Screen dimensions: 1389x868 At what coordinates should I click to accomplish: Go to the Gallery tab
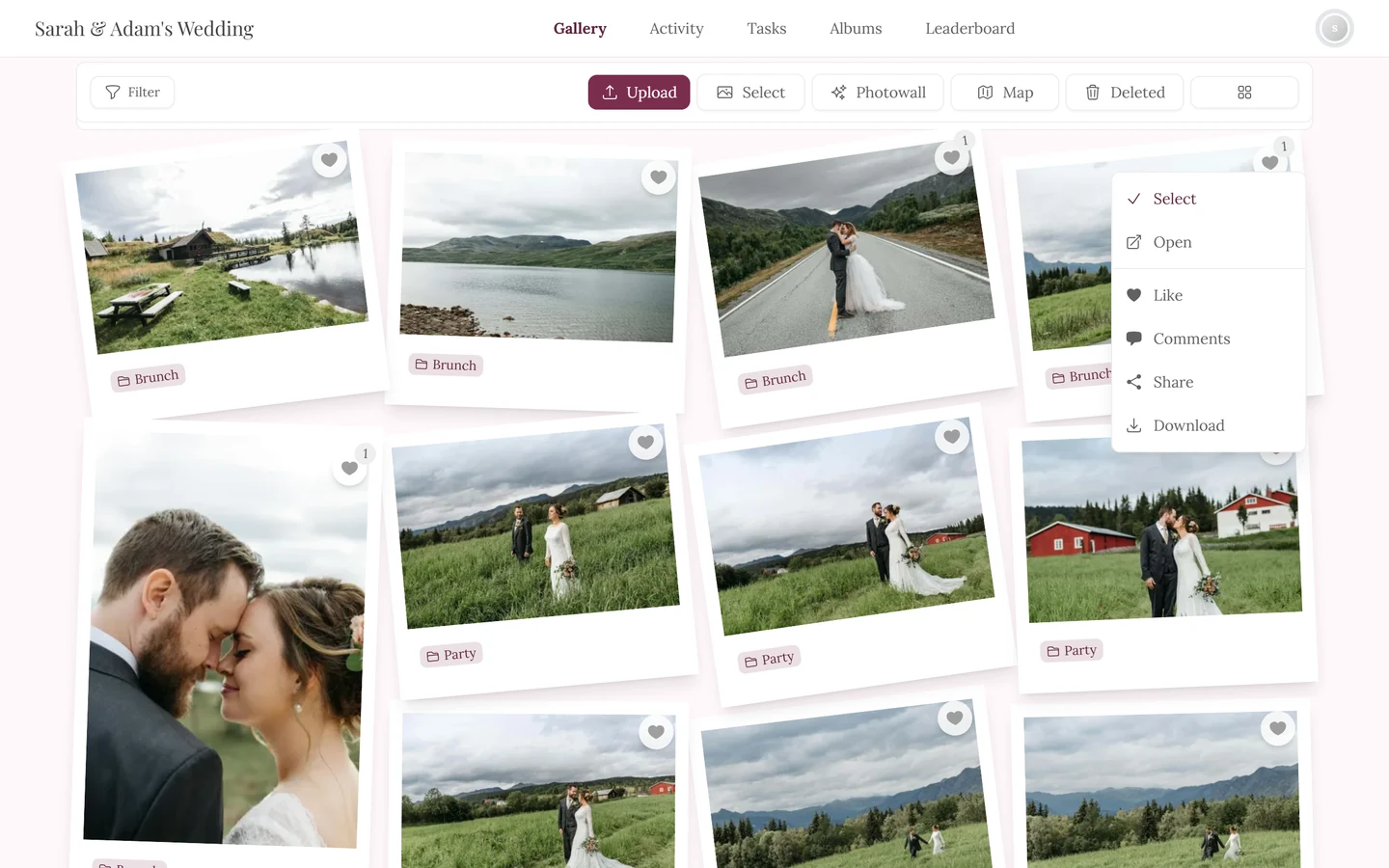pos(580,29)
